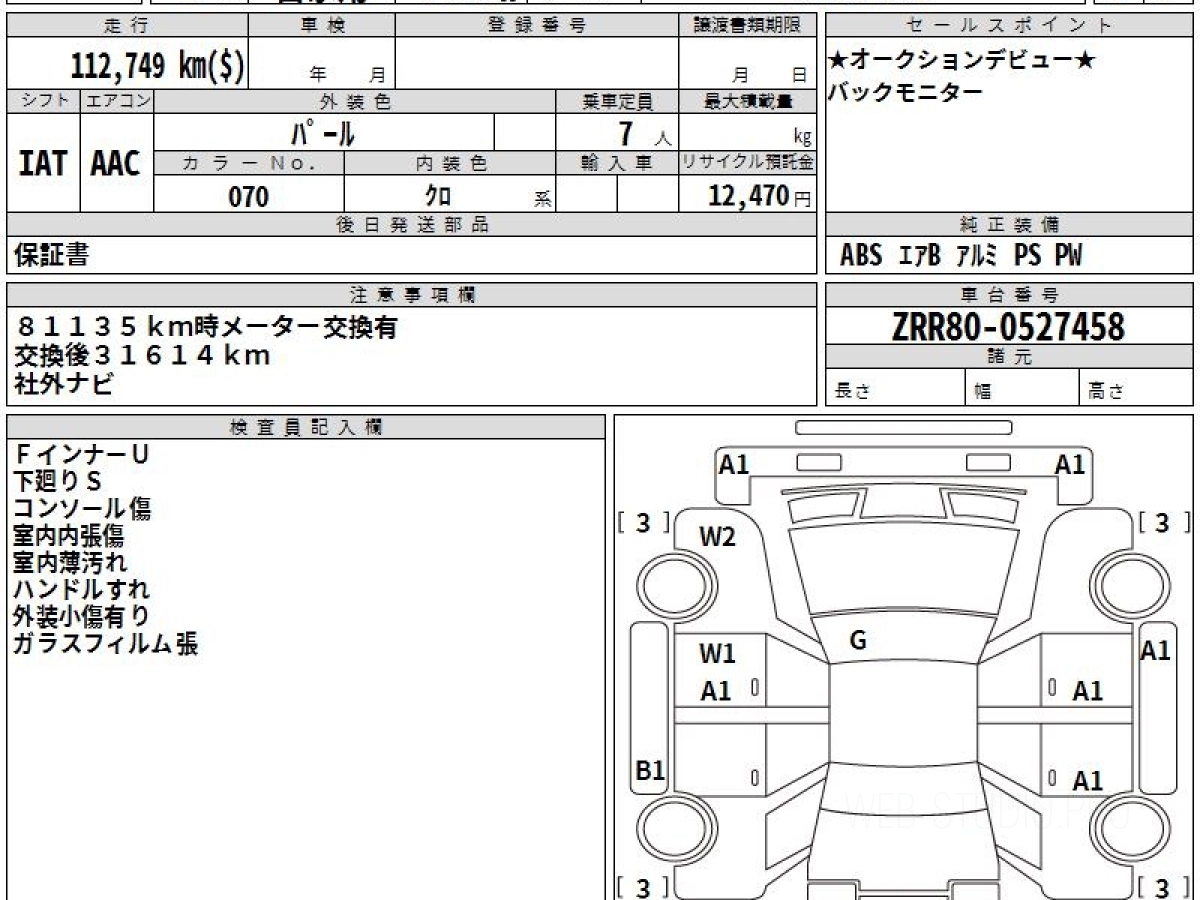Select the chassis number ZRR80-0527458
The image size is (1200, 900).
click(1008, 326)
